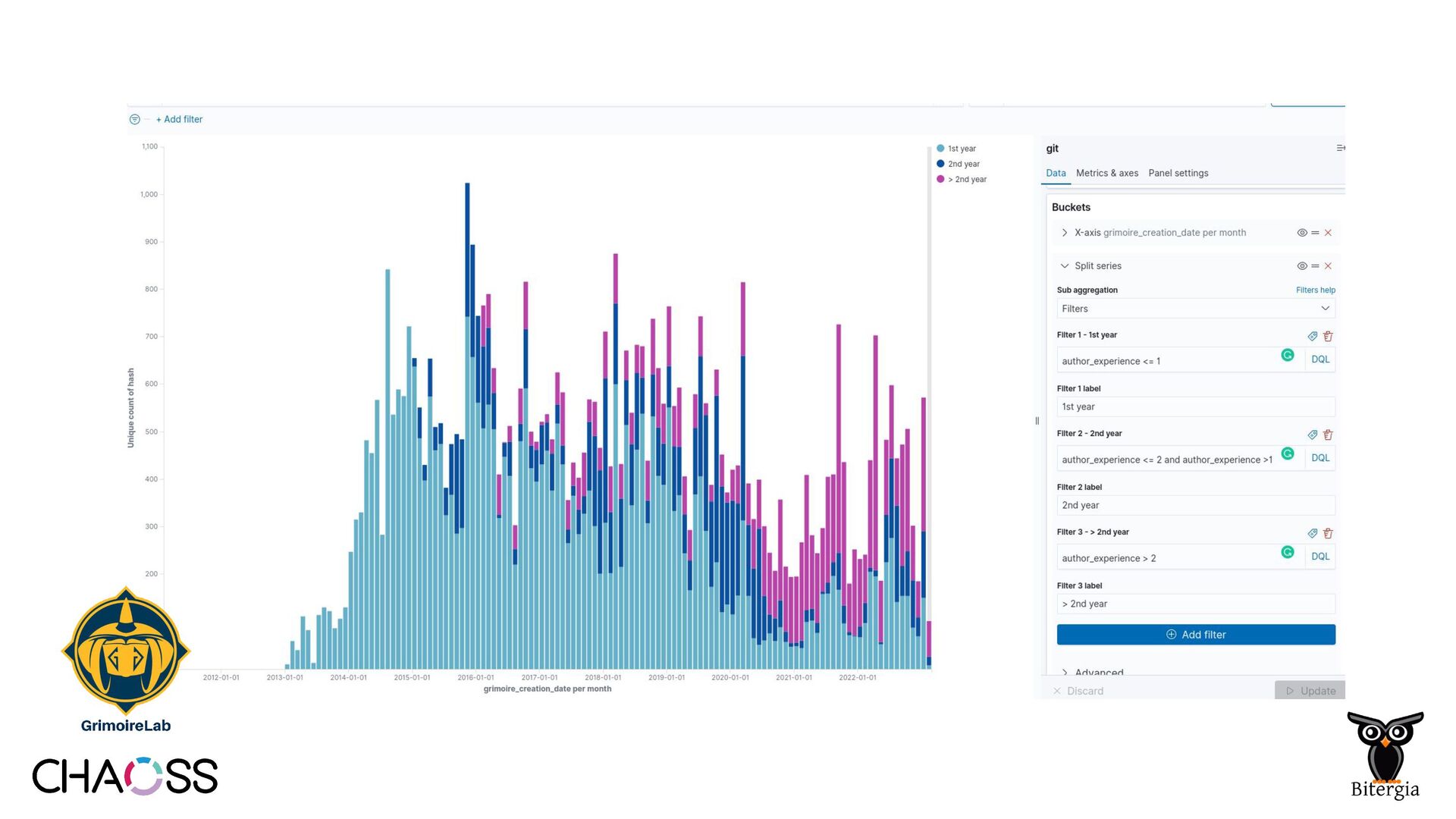Open the Sub aggregation Filters dropdown
The image size is (1456, 819).
tap(1195, 309)
